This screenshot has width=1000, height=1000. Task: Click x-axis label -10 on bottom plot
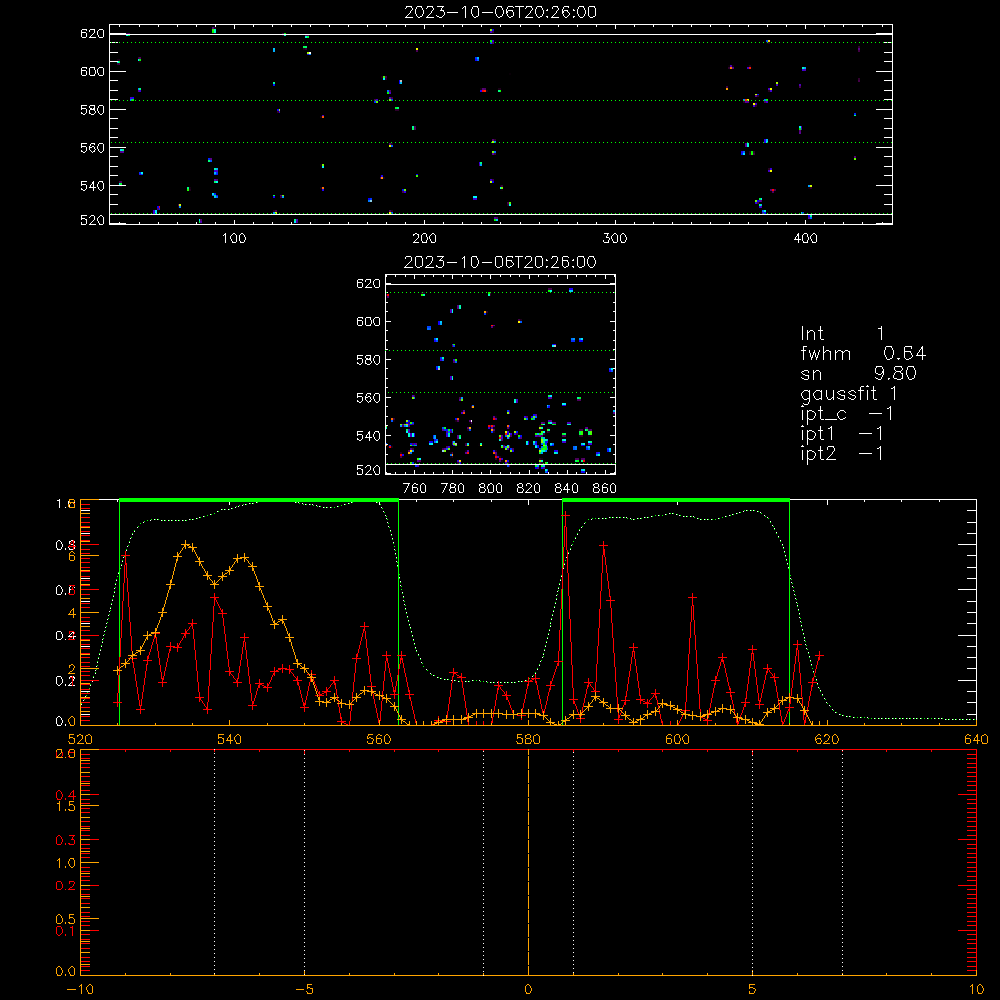[x=80, y=989]
